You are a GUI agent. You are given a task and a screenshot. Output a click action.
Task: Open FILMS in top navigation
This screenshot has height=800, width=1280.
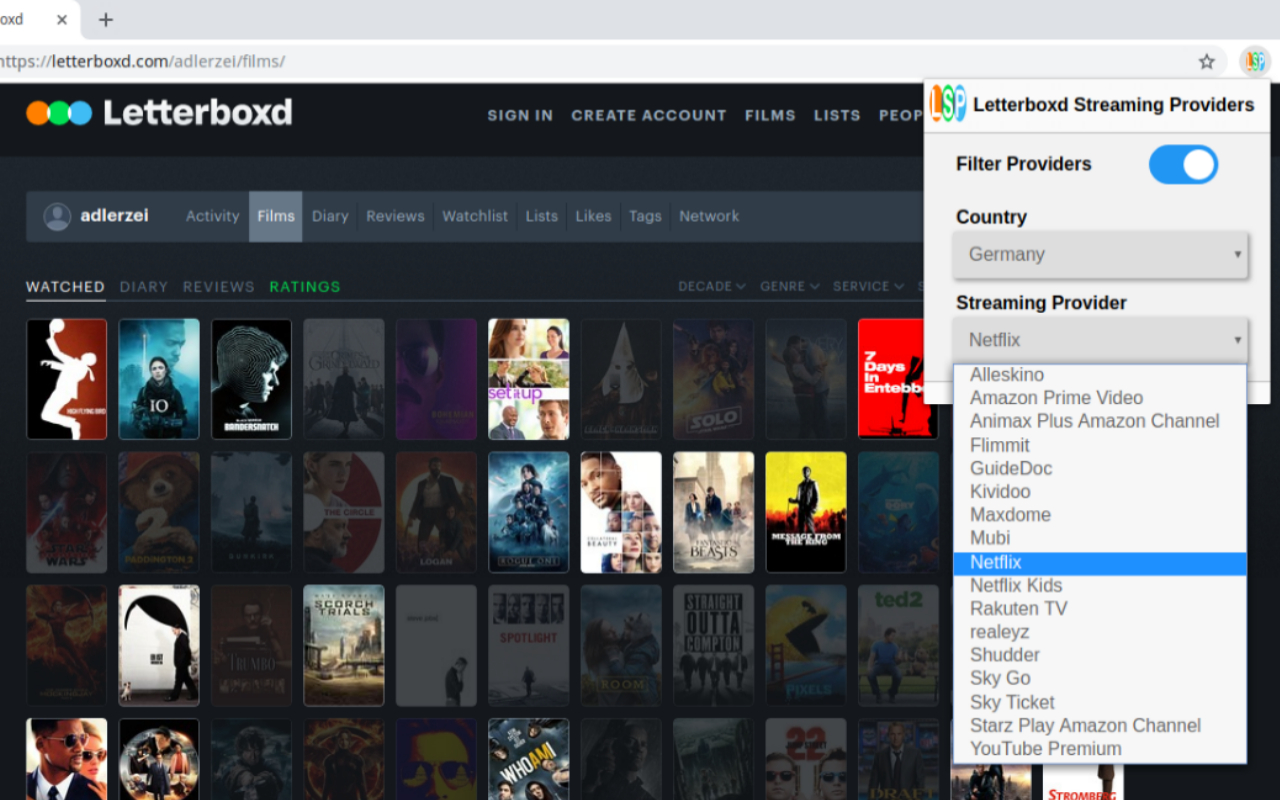(x=770, y=115)
